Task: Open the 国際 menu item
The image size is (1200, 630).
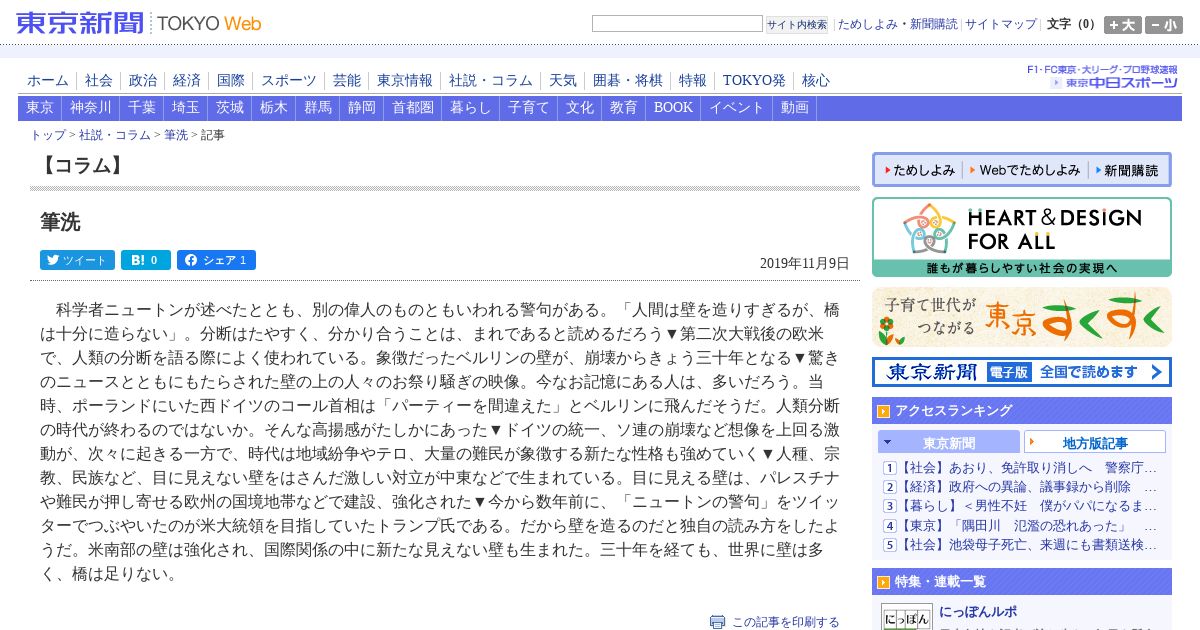Action: coord(231,81)
